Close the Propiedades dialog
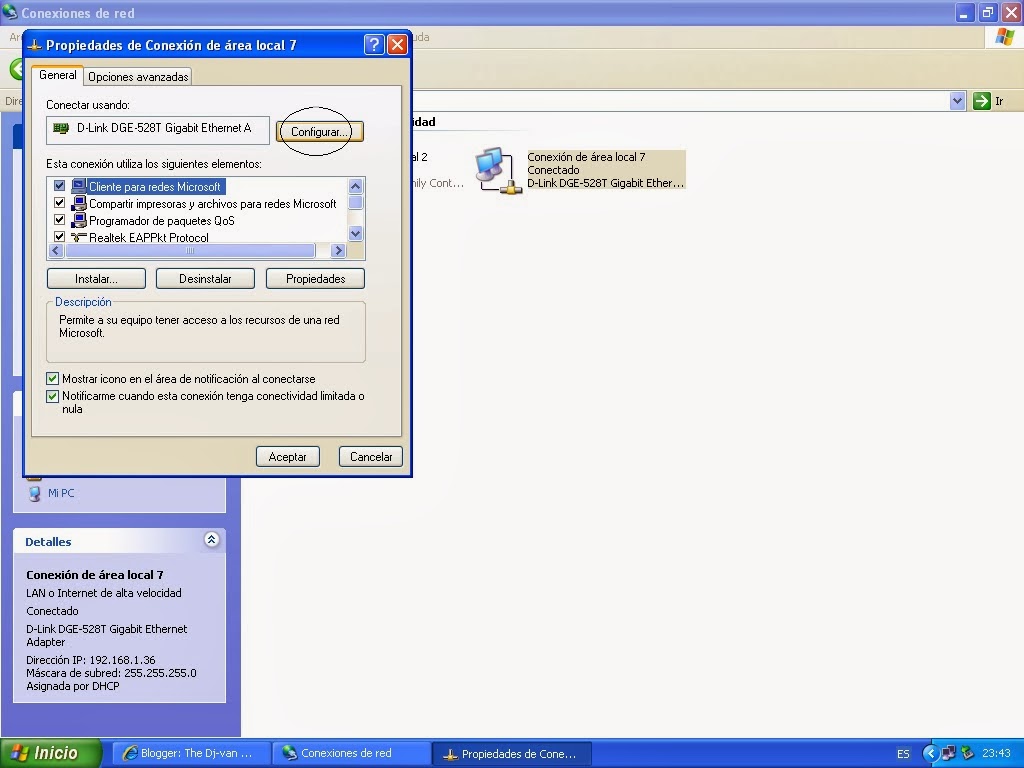Viewport: 1024px width, 768px height. 397,44
